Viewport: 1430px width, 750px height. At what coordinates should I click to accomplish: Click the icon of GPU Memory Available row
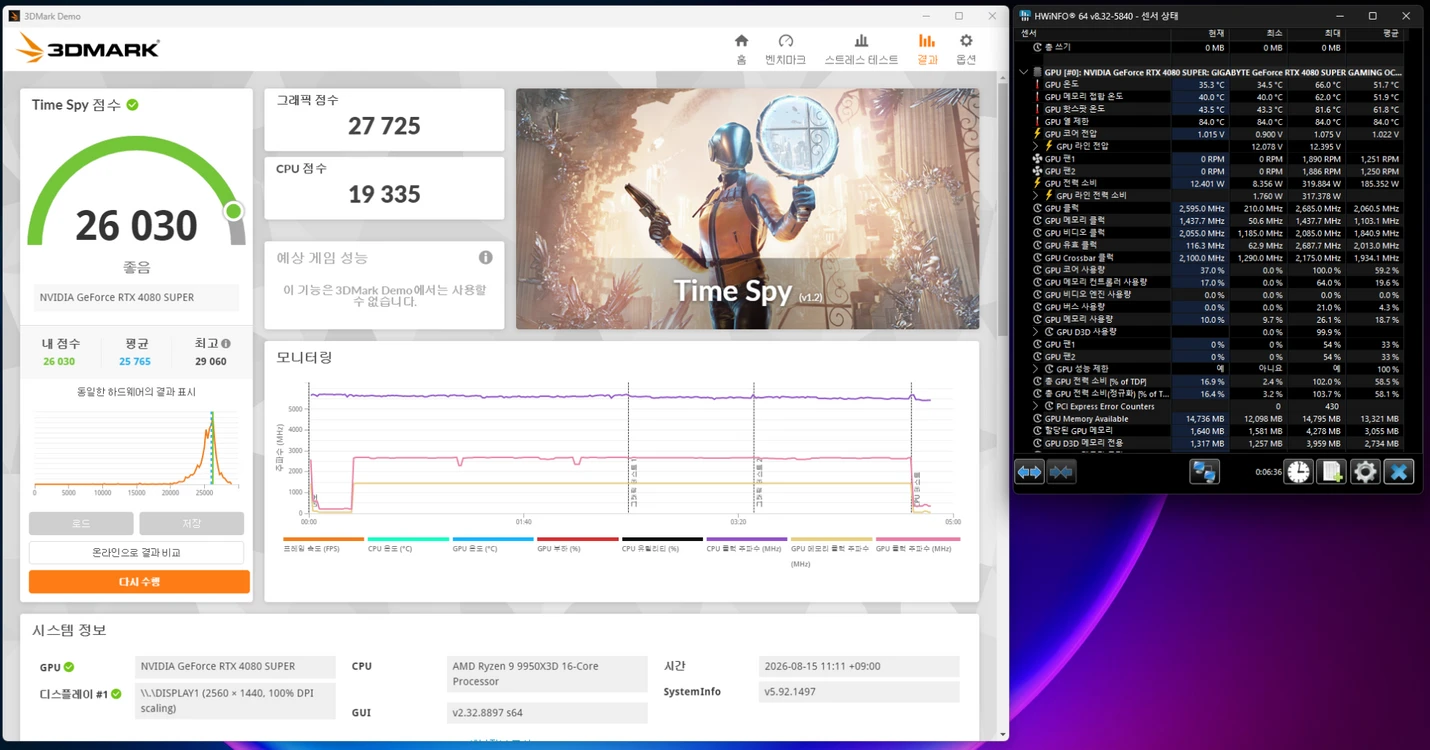coord(1037,419)
